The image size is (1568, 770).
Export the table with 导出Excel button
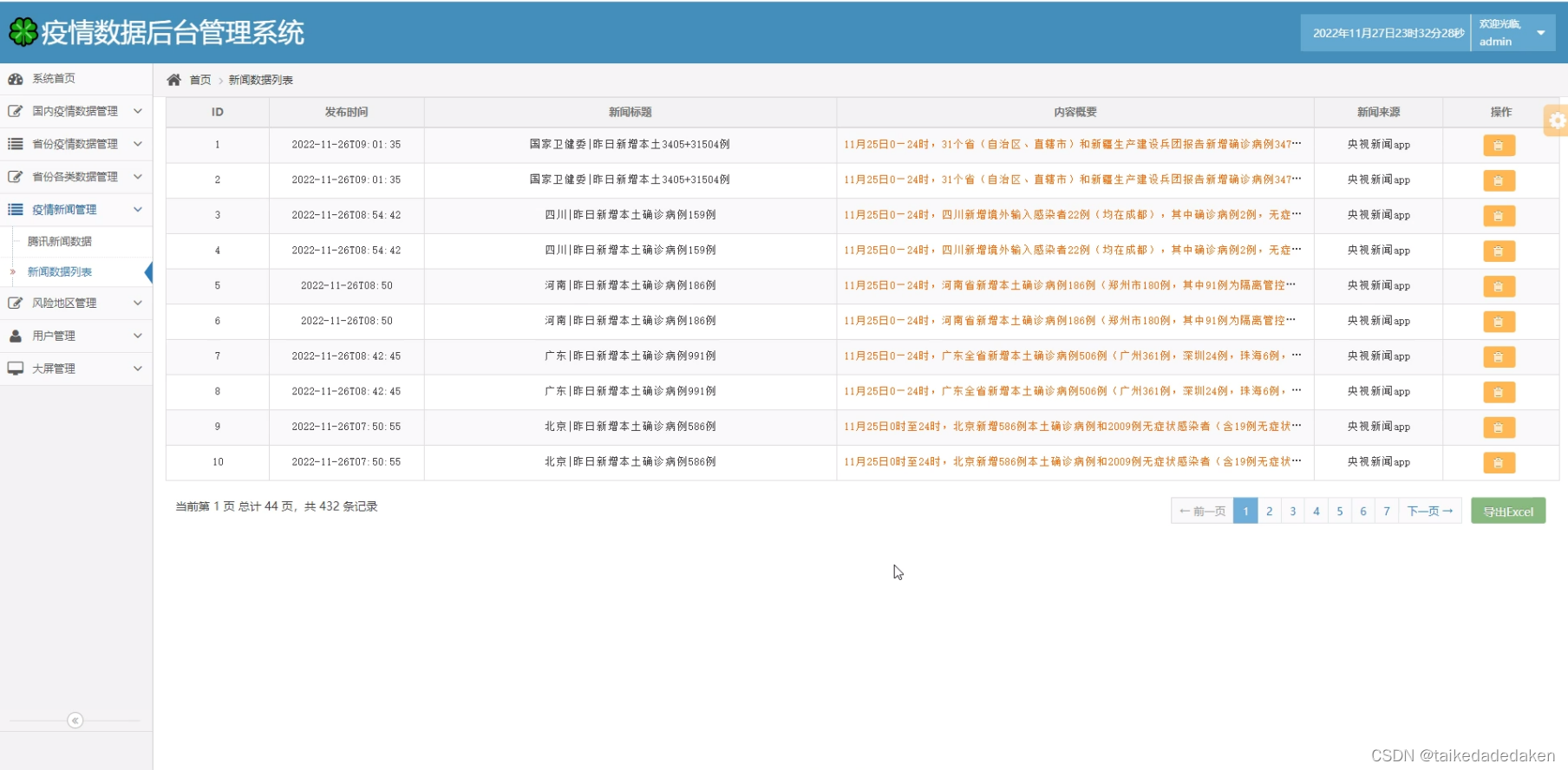coord(1508,512)
